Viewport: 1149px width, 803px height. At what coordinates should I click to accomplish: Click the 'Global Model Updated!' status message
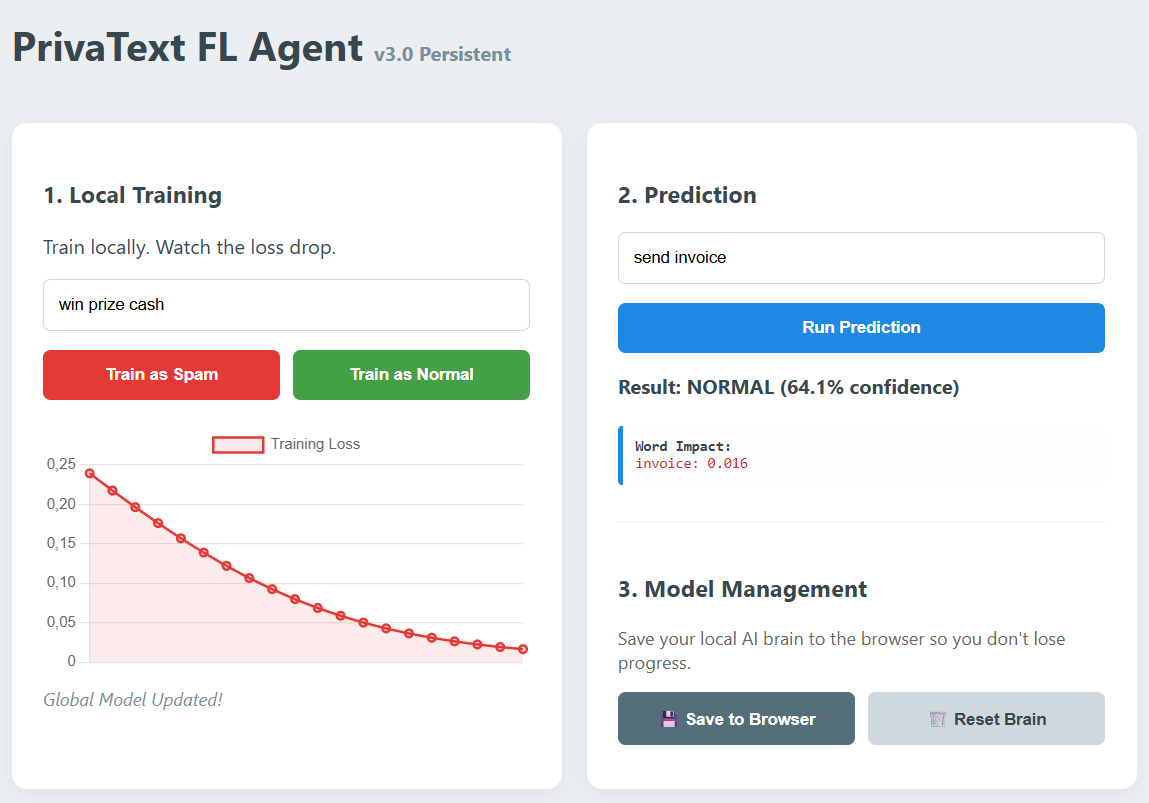(x=133, y=700)
